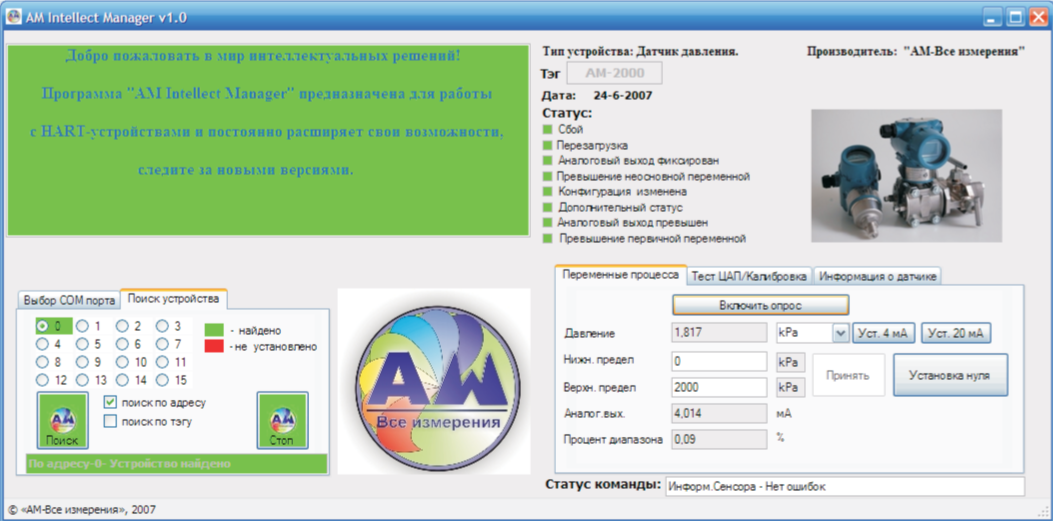Click the Перезагрузка status indicator square
This screenshot has width=1053, height=521.
547,144
